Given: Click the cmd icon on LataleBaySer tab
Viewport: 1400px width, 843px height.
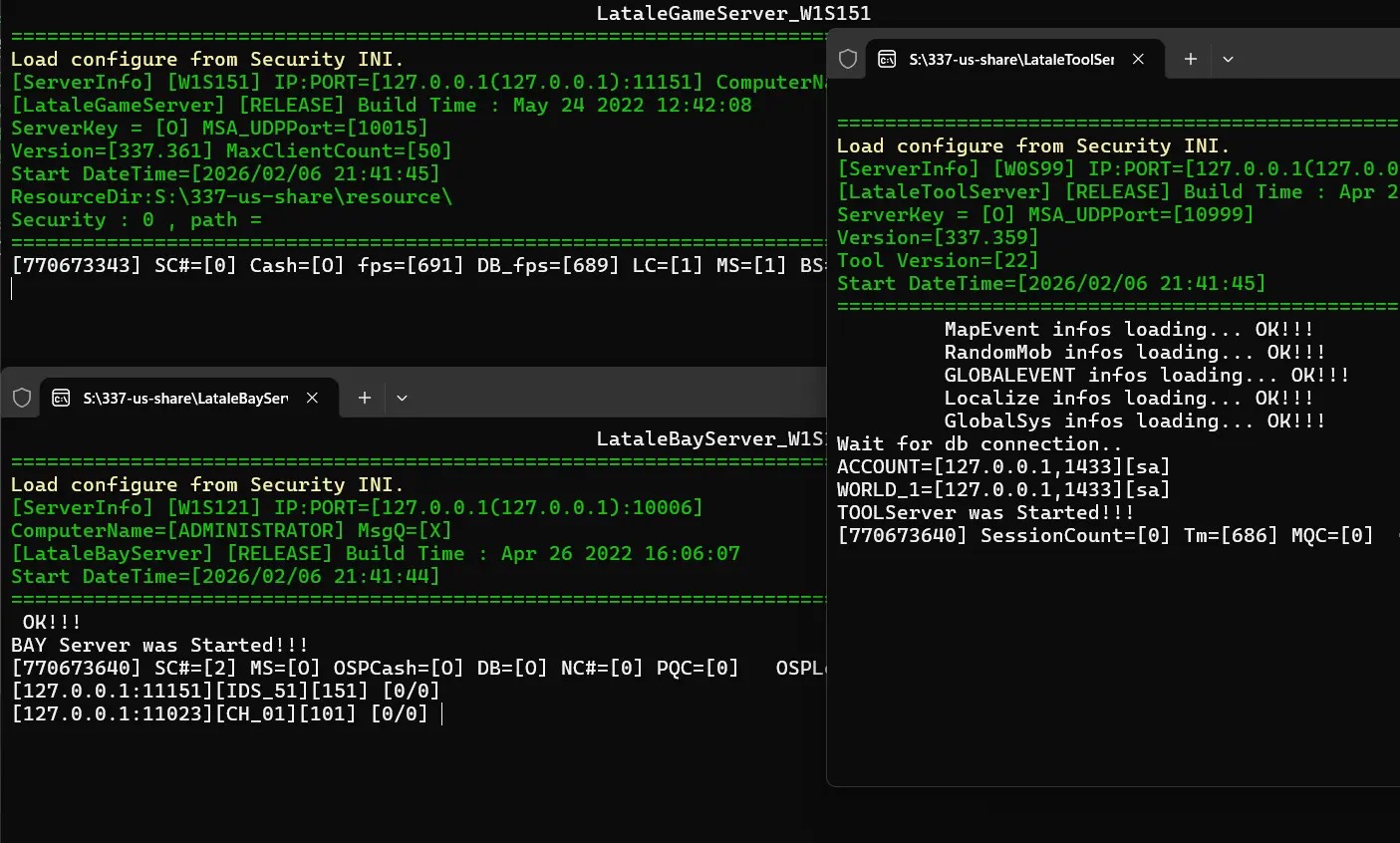Looking at the screenshot, I should 61,398.
